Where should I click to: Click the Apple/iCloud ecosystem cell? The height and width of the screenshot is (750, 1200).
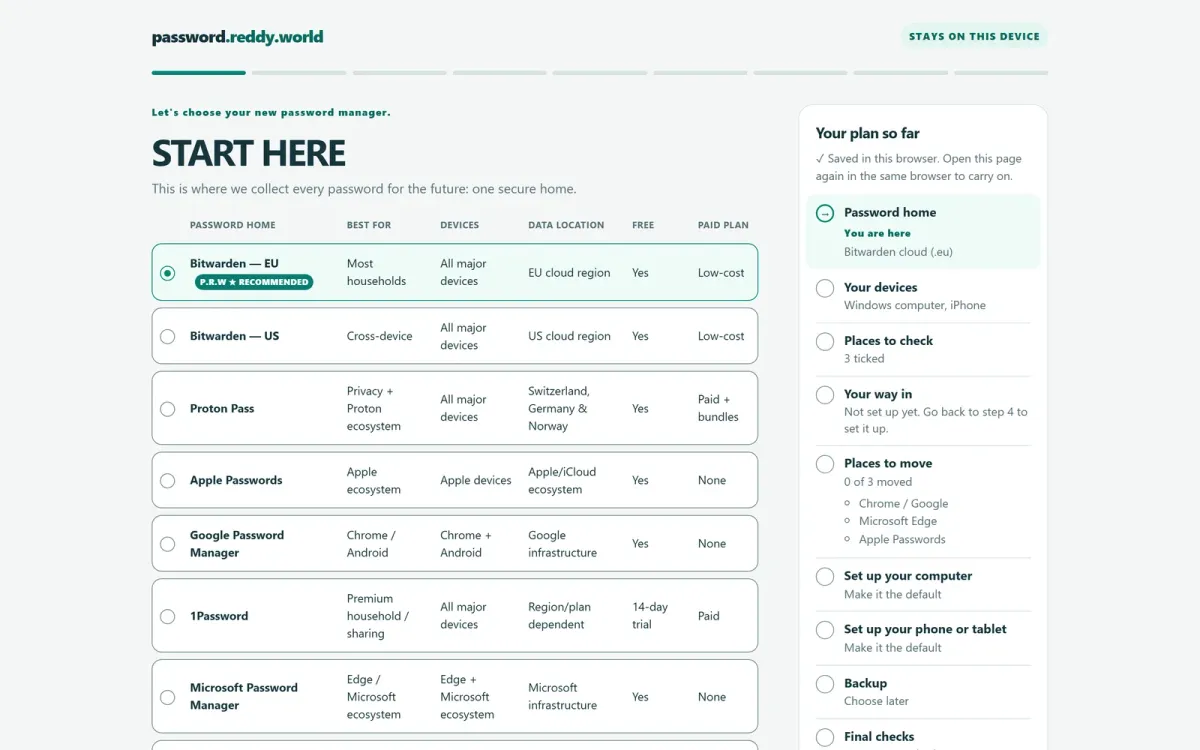[562, 481]
